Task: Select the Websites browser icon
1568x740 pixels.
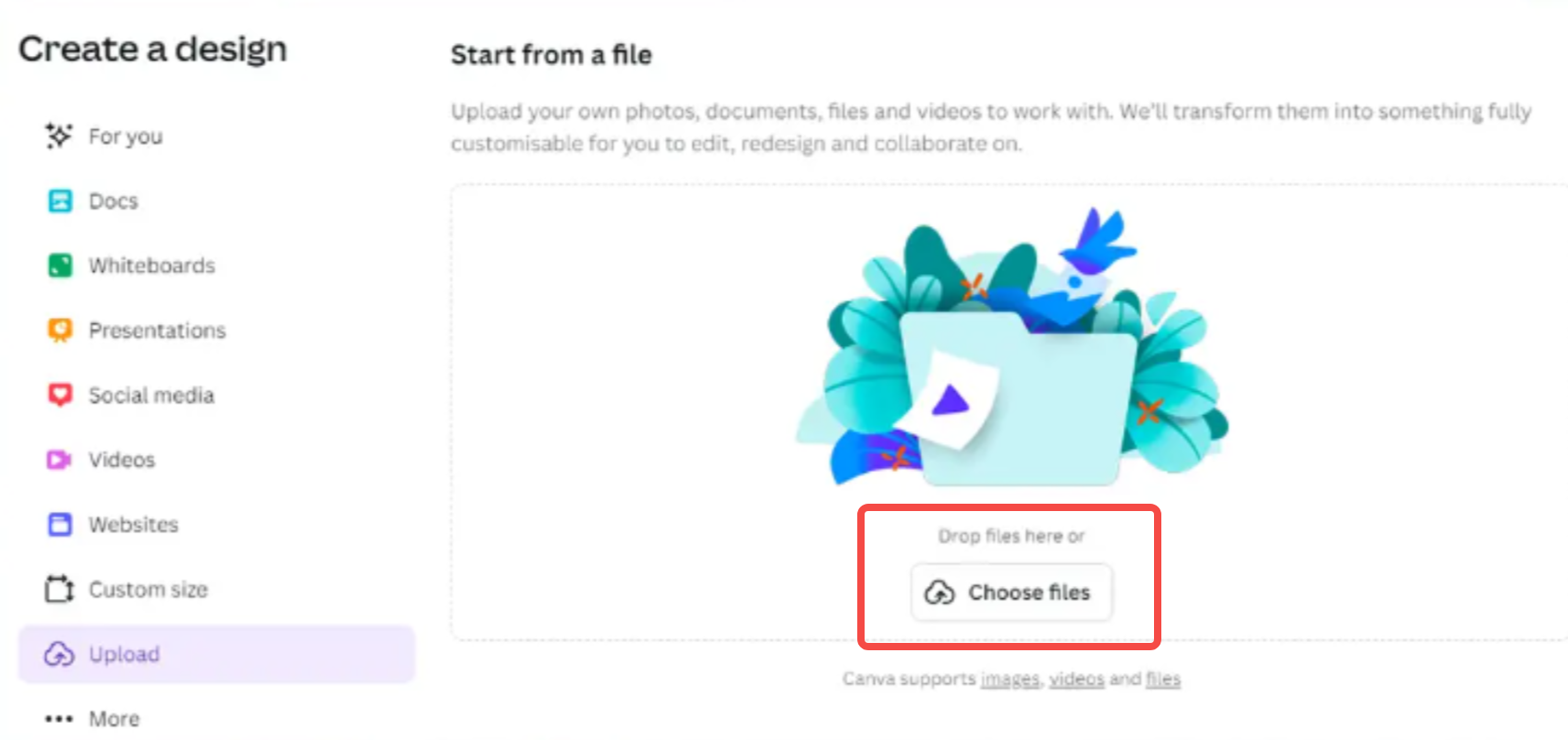Action: [x=59, y=524]
